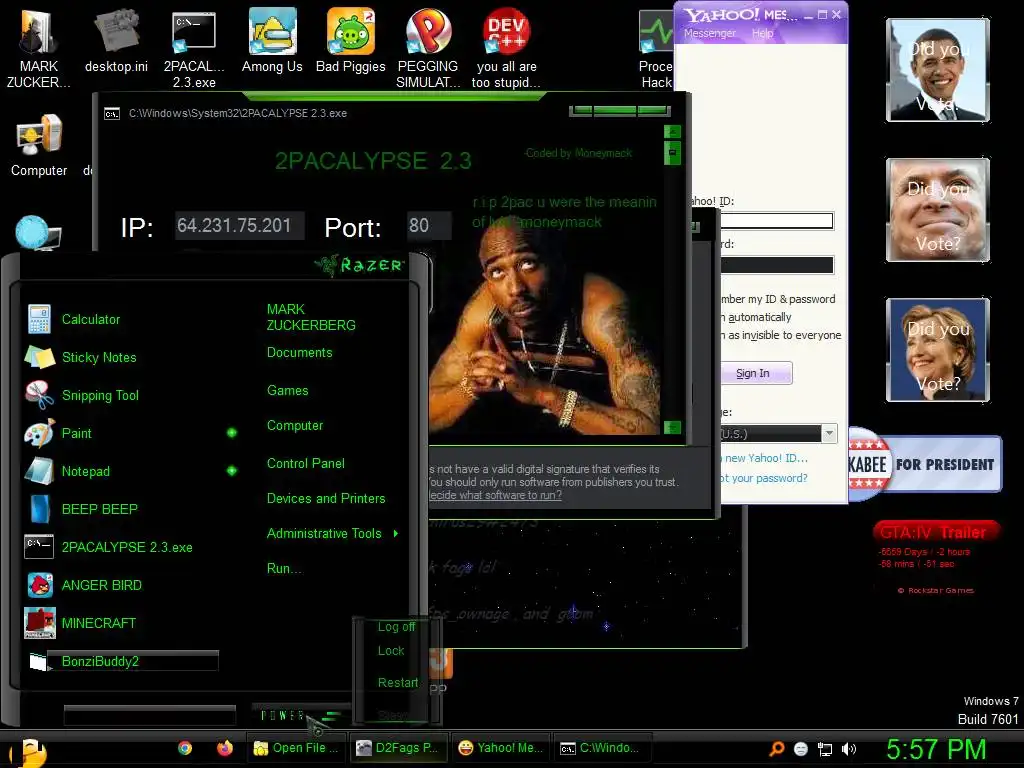Launch Among Us desktop shortcut
Viewport: 1024px width, 768px height.
point(272,40)
